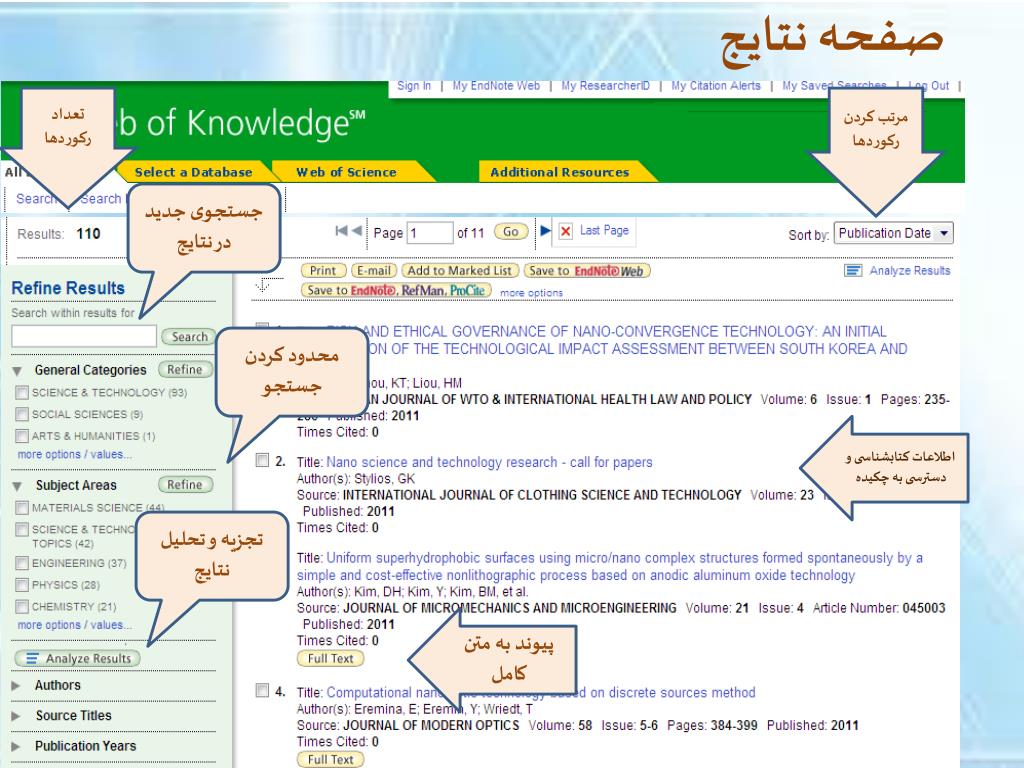Expand the Publication Years section
Screen dimensions: 1024x768
[16, 746]
